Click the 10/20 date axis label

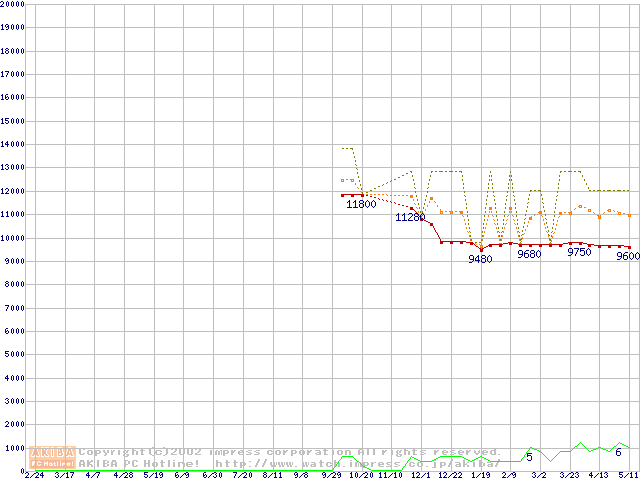click(361, 475)
